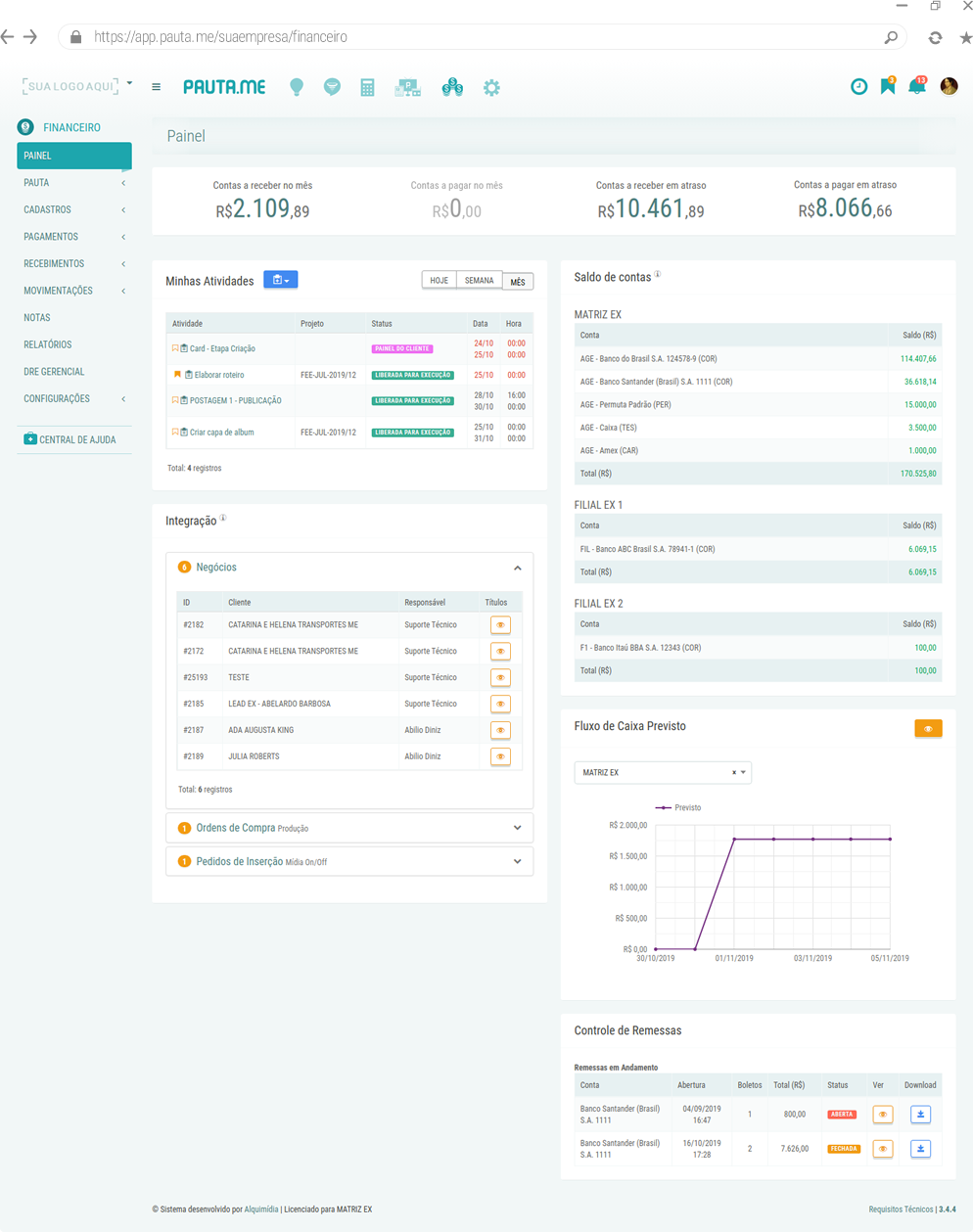Switch activities filter to SEMANA
The image size is (973, 1232).
pyautogui.click(x=479, y=281)
